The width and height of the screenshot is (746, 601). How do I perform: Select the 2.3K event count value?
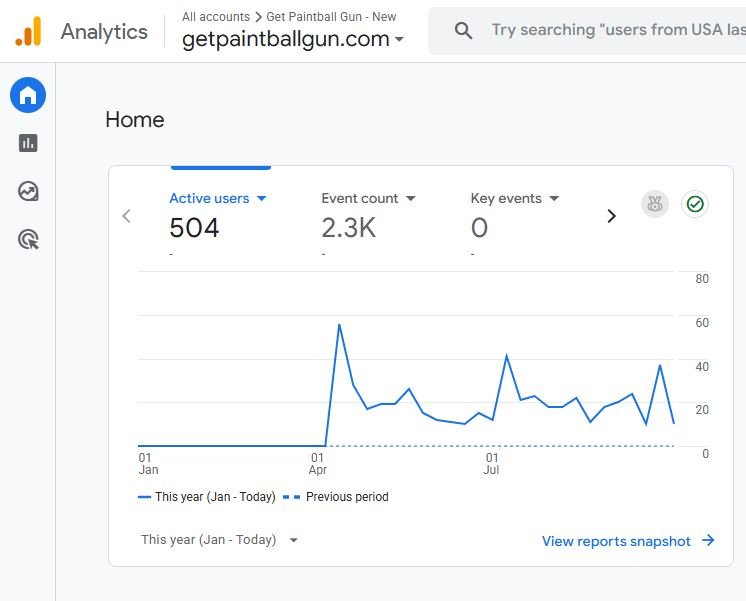[x=348, y=227]
